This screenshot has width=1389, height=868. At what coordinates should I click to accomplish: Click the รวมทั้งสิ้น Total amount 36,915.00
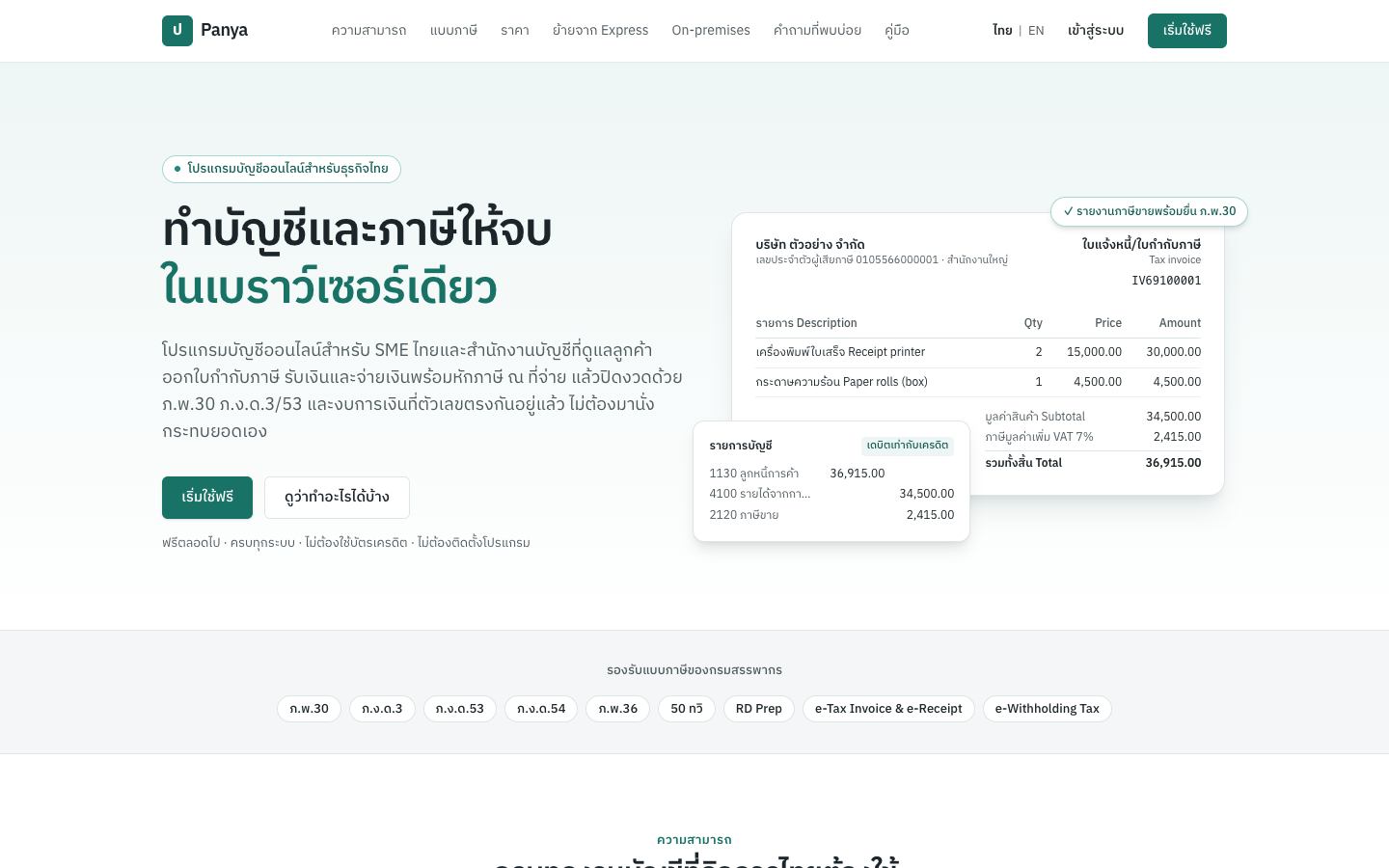1173,463
